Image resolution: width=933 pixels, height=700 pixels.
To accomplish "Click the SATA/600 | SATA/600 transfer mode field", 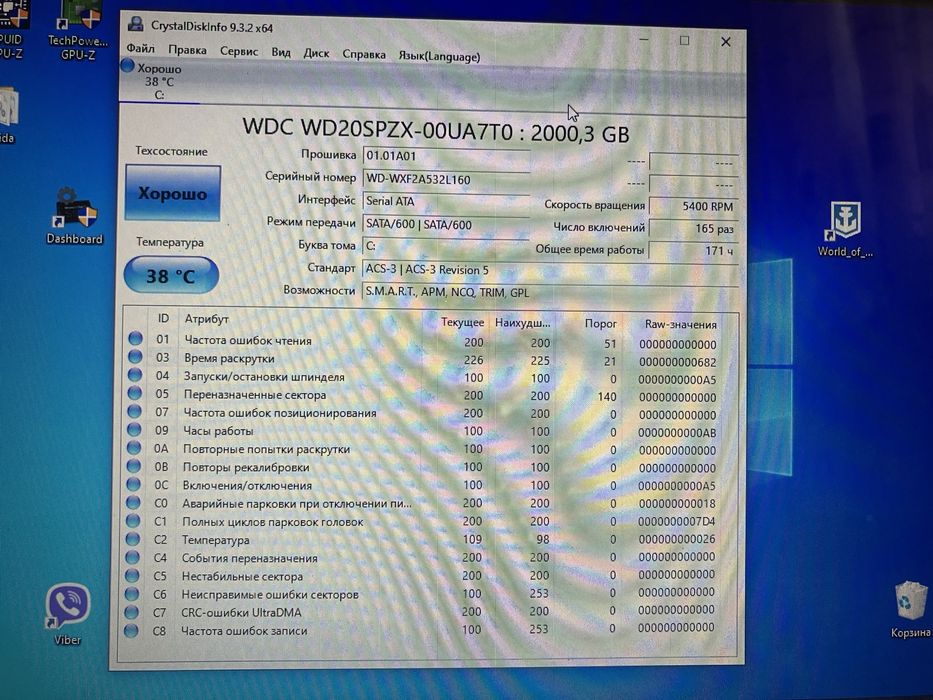I will (x=446, y=224).
